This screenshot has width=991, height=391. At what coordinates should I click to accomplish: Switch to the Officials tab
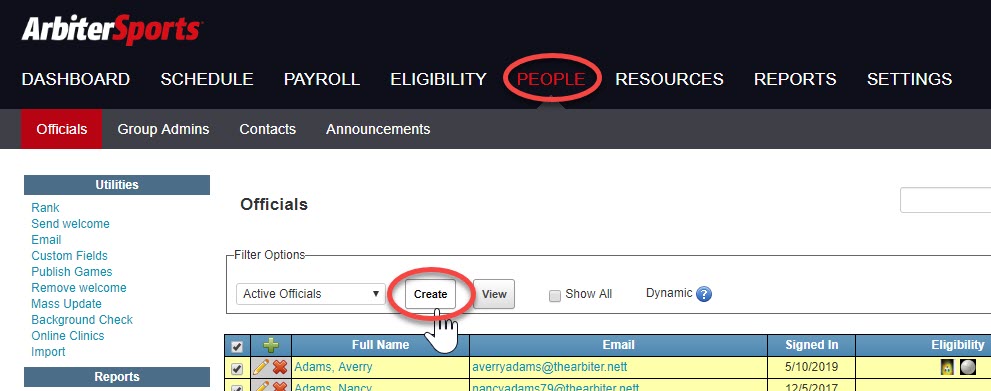[x=61, y=129]
